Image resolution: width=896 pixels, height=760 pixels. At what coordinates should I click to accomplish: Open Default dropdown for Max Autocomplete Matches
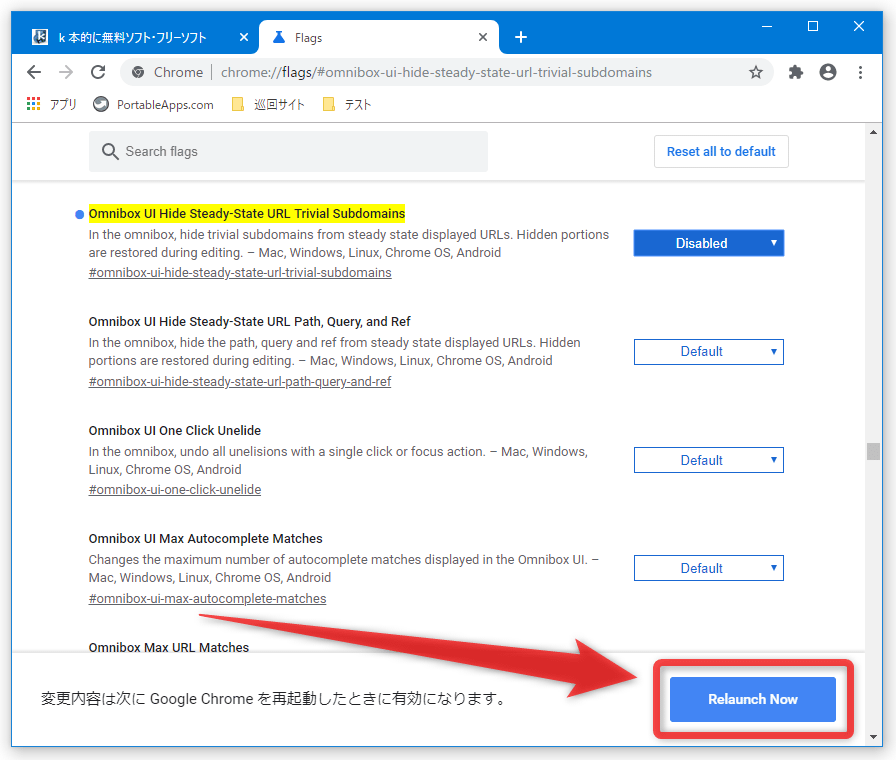coord(709,568)
